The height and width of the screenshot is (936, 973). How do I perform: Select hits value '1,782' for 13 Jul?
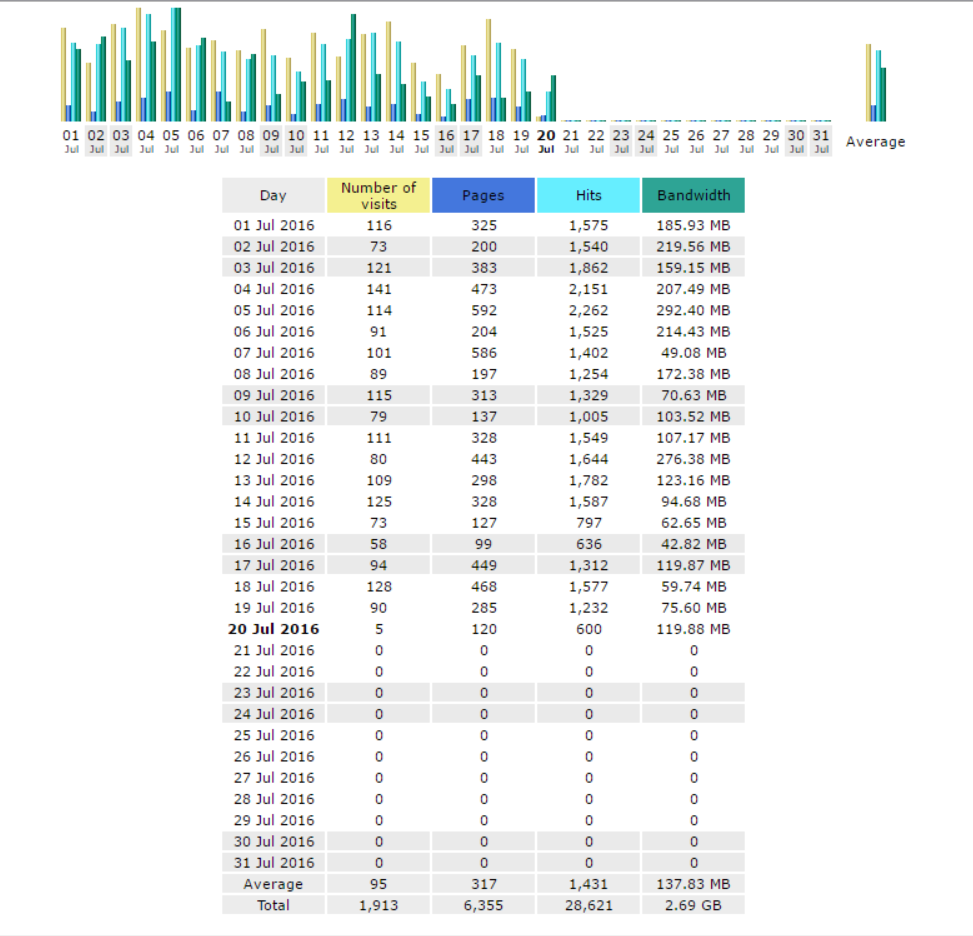[588, 480]
